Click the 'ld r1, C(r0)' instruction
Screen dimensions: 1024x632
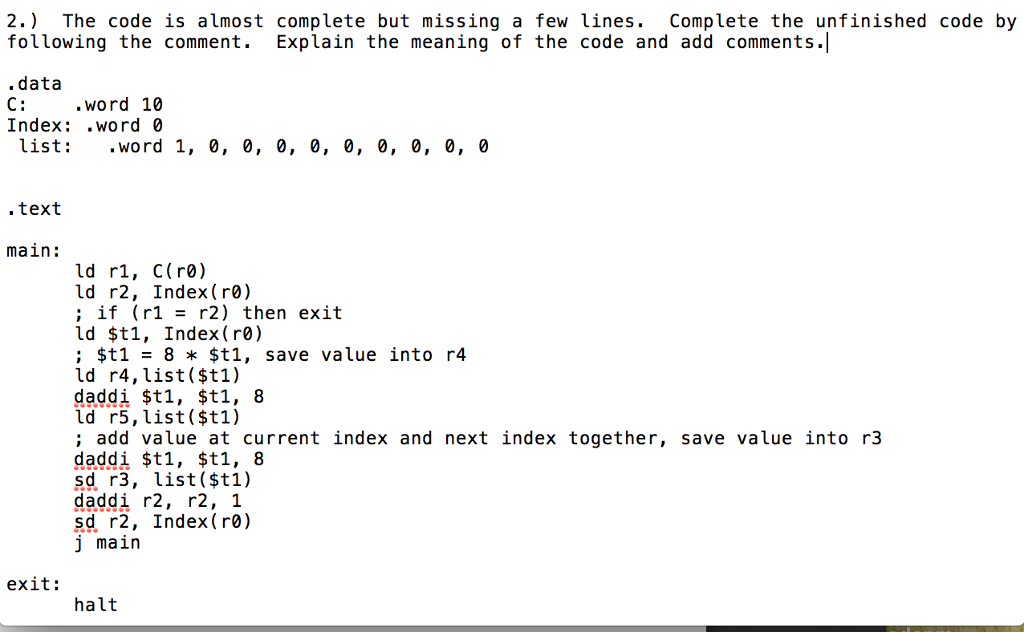click(140, 271)
